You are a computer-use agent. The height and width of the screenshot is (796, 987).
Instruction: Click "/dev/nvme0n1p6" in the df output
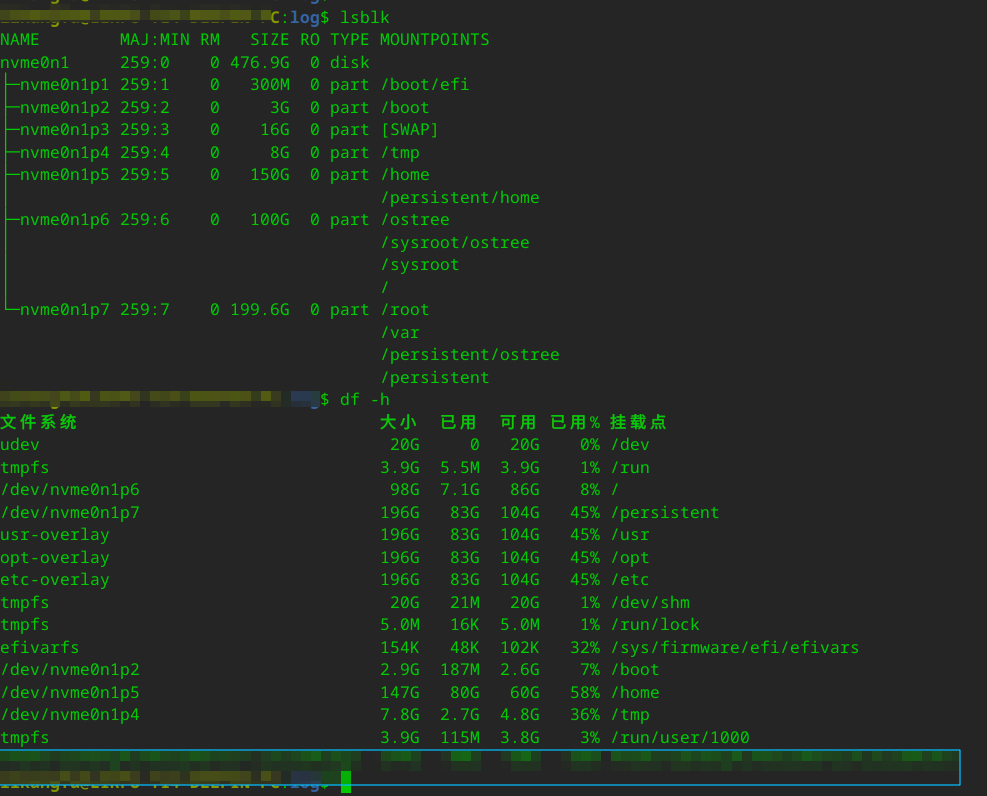tap(70, 490)
